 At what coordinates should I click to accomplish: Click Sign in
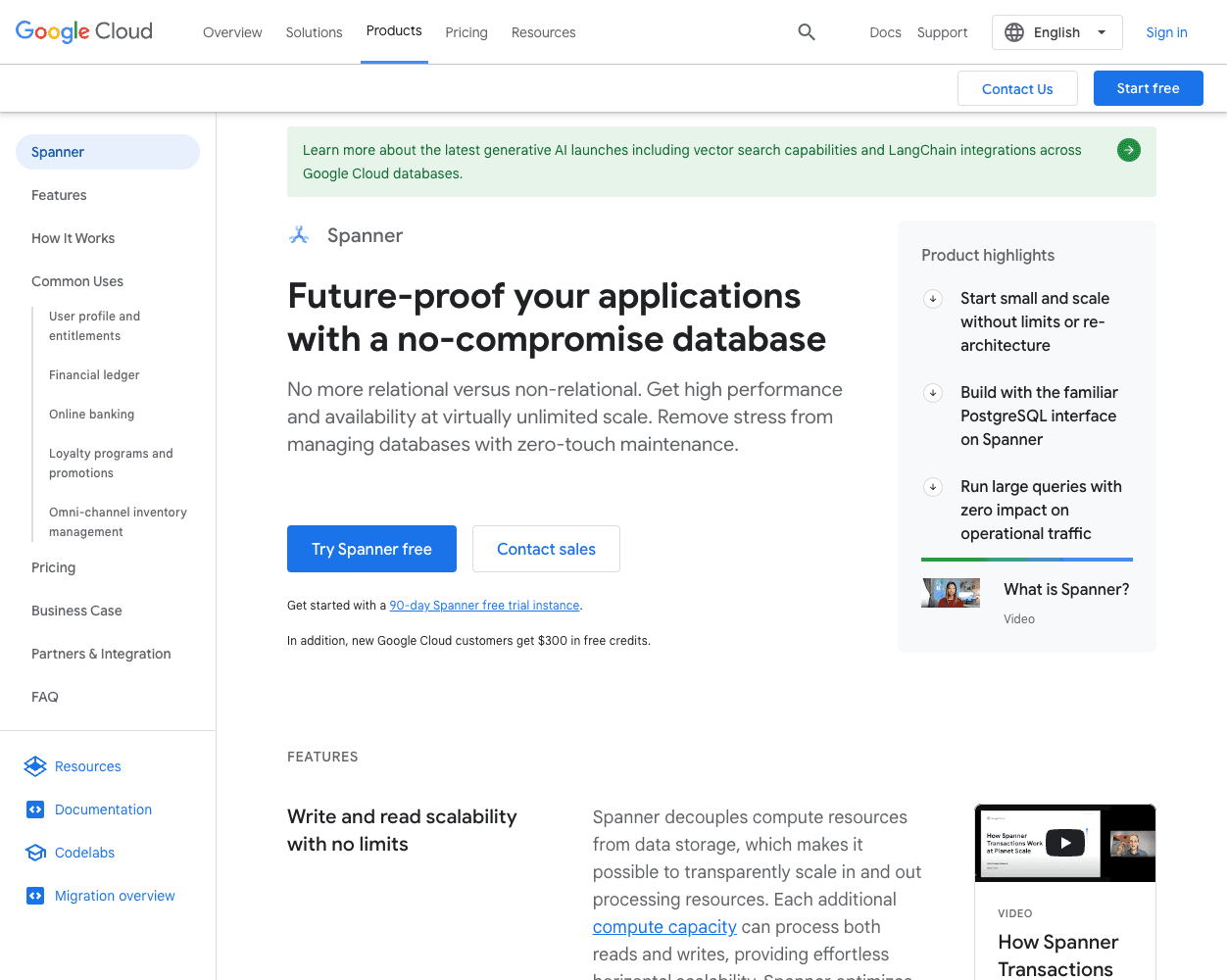pyautogui.click(x=1166, y=32)
